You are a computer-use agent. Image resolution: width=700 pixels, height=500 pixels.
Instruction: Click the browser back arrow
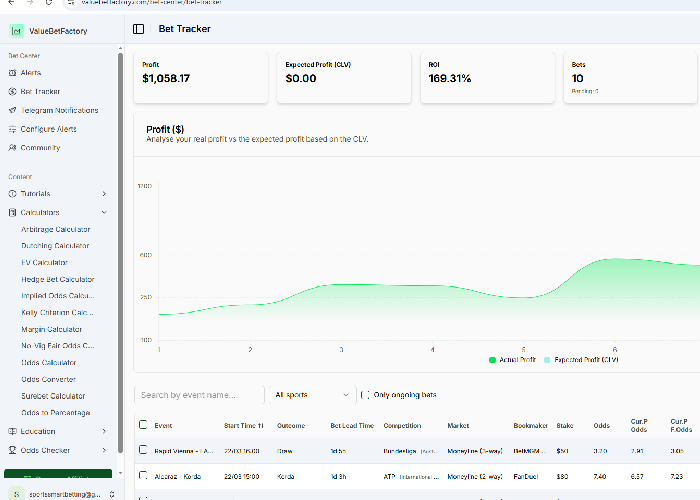(x=12, y=2)
